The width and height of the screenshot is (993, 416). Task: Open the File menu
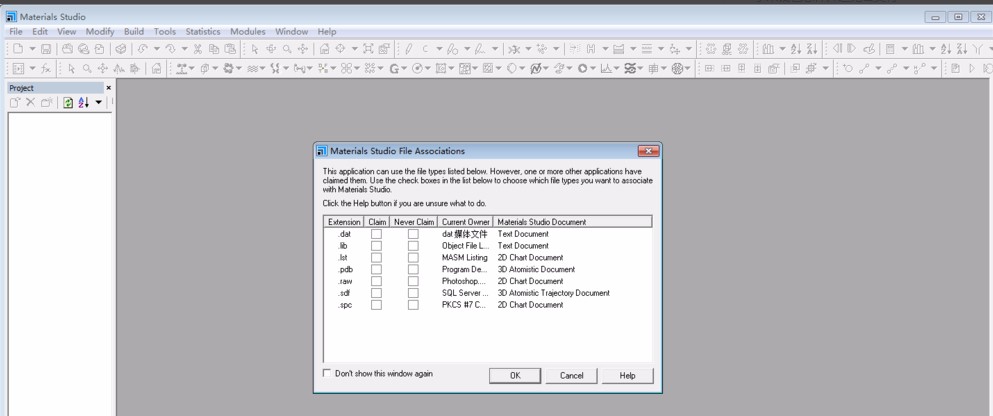16,32
